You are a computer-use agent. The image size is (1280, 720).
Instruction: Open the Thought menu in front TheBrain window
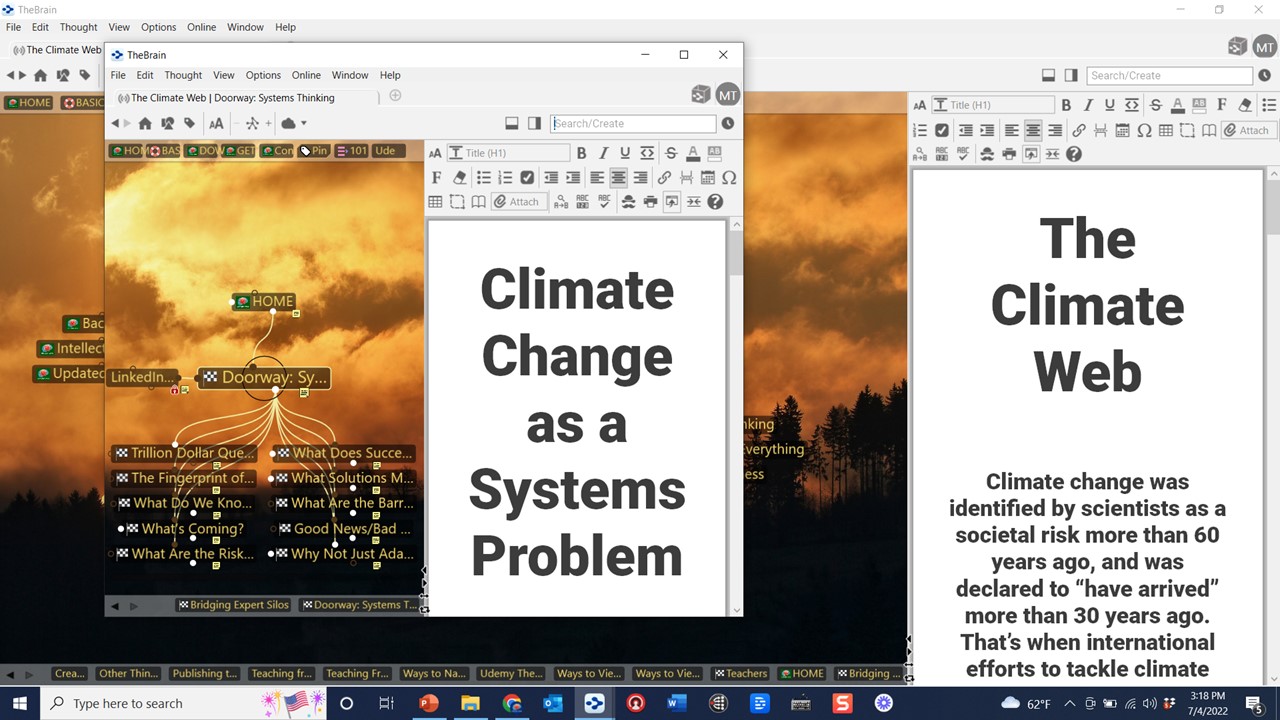point(183,75)
